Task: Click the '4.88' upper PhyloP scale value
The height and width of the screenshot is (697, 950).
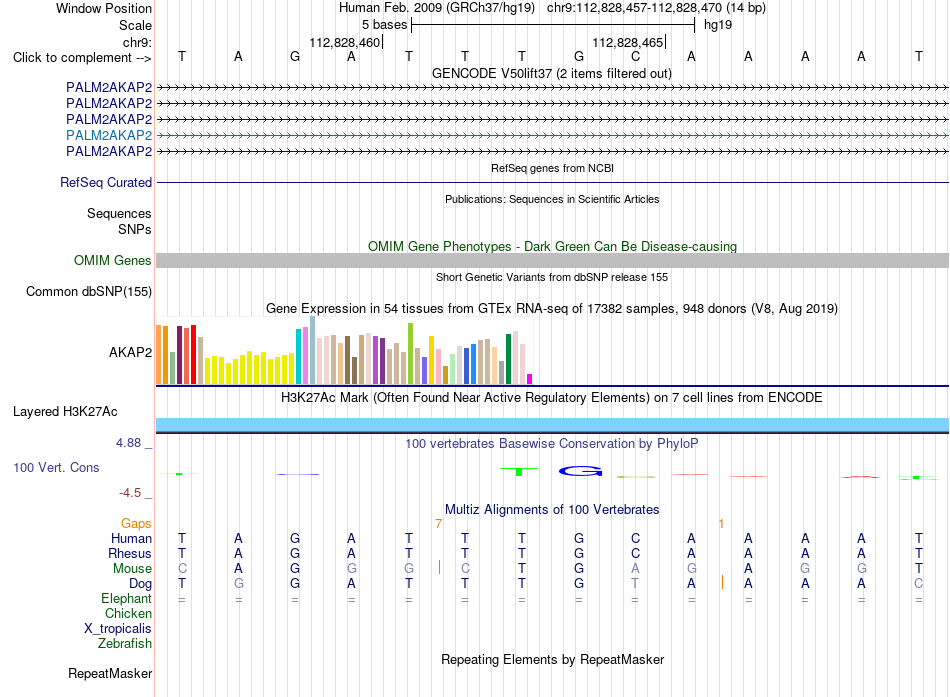Action: click(x=128, y=443)
